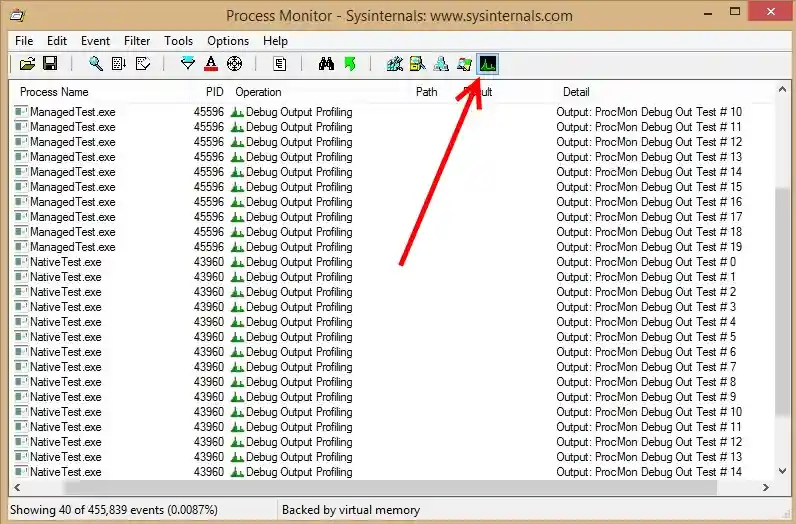This screenshot has height=524, width=796.
Task: Open the Filter menu
Action: (x=137, y=41)
